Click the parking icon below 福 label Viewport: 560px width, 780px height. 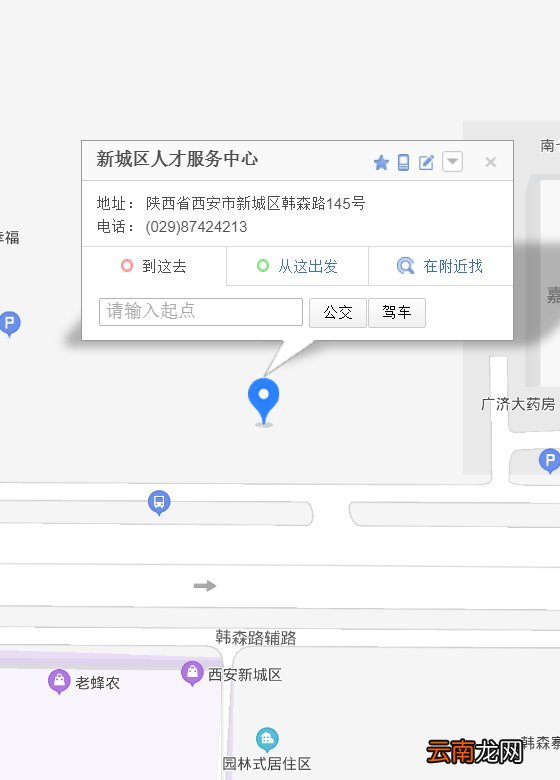[x=9, y=324]
